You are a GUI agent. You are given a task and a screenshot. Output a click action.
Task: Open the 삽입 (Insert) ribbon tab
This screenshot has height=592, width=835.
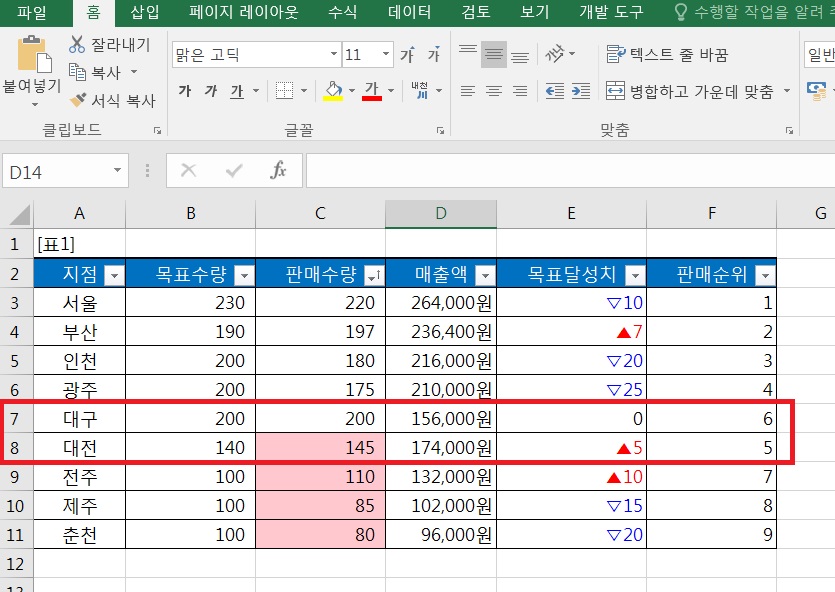(x=146, y=13)
